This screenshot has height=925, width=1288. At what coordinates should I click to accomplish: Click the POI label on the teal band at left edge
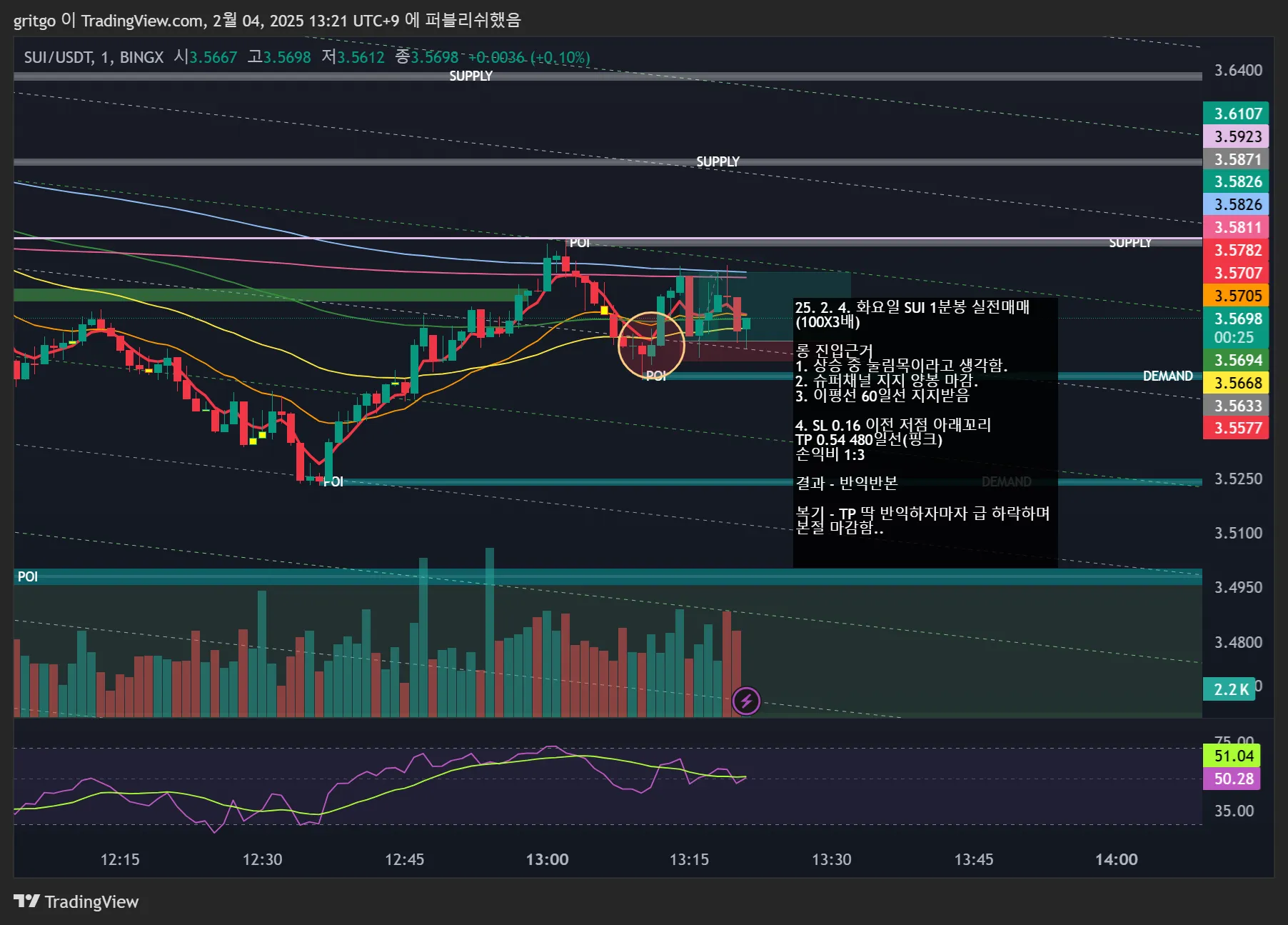pos(27,576)
